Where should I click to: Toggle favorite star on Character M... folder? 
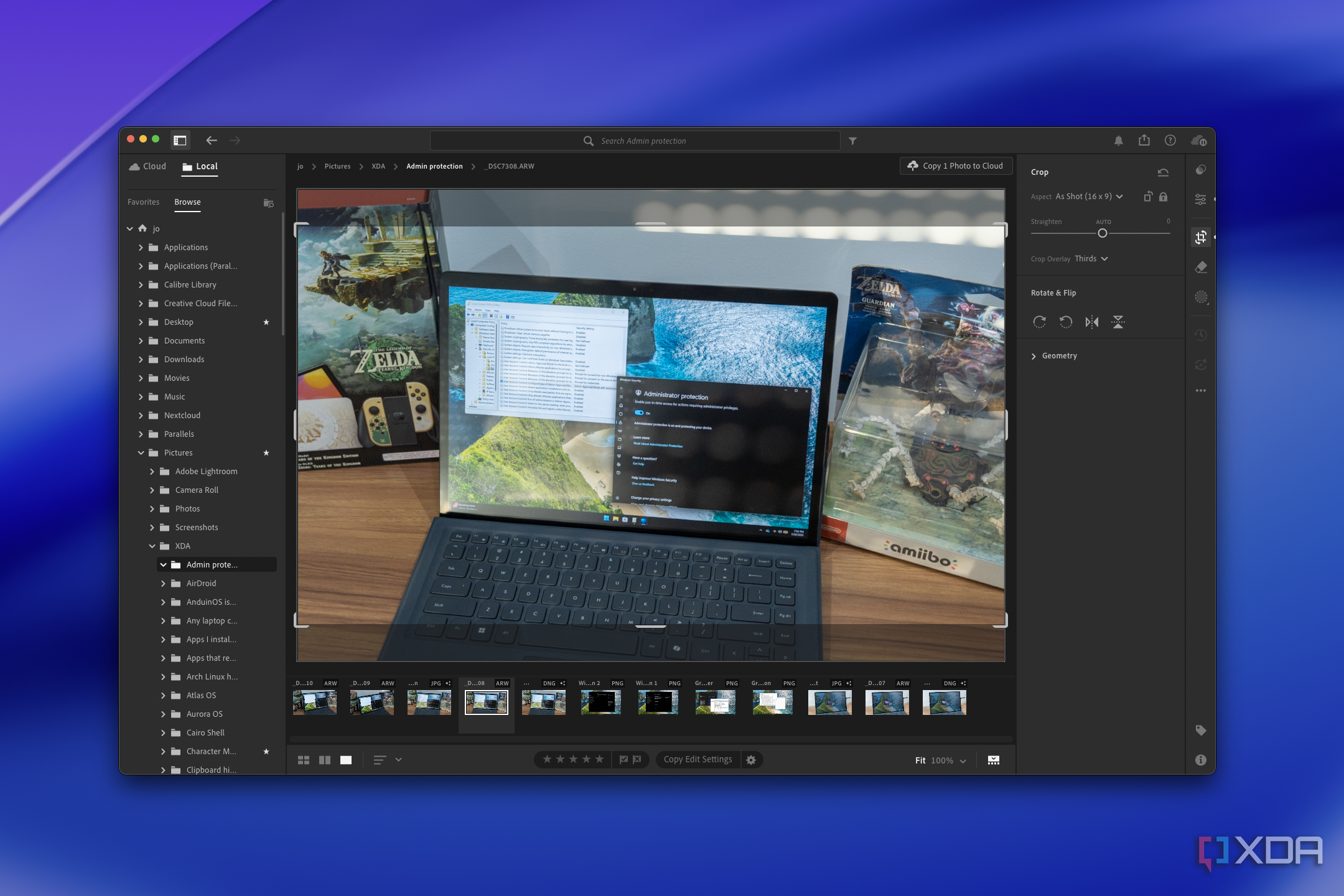[x=266, y=752]
